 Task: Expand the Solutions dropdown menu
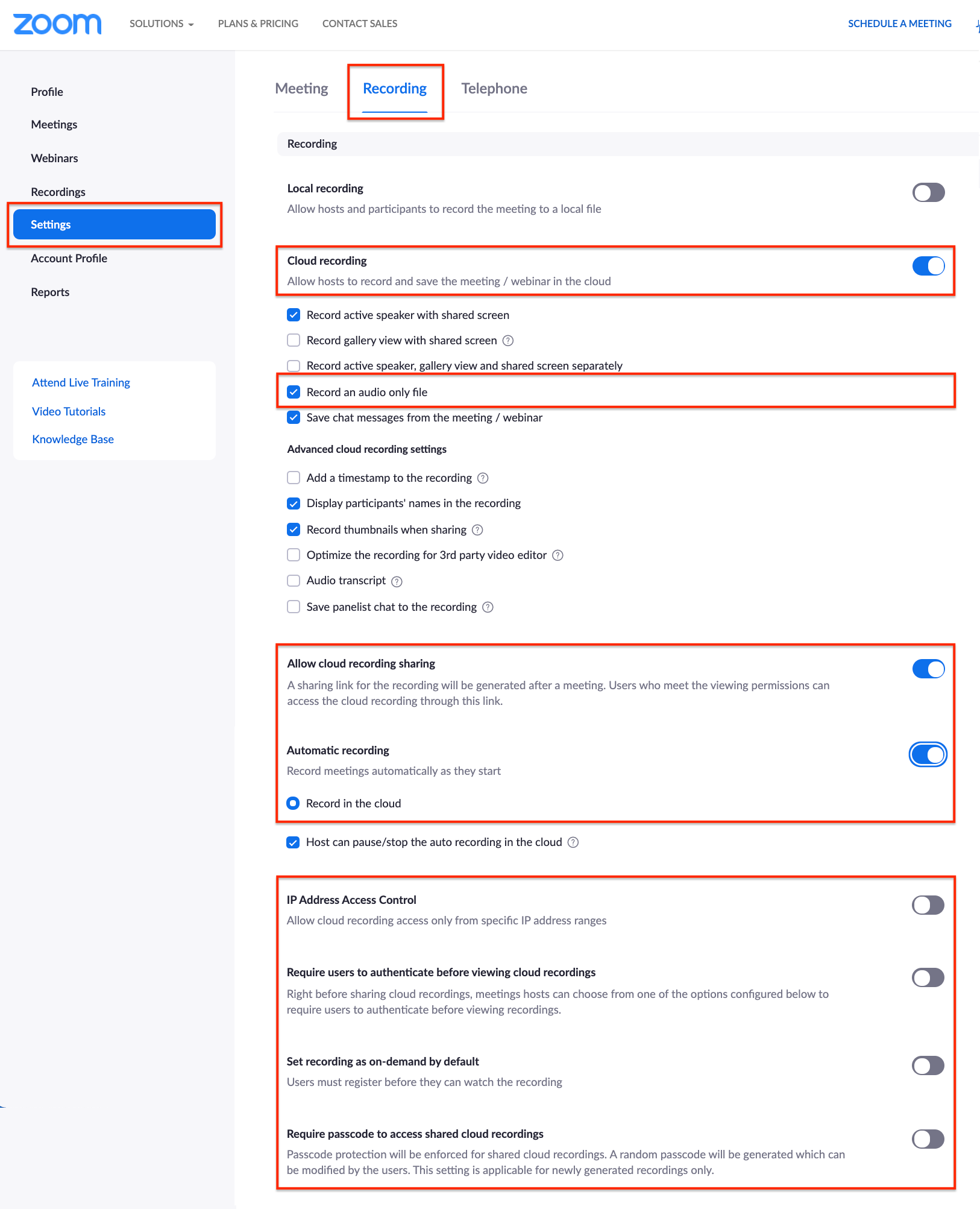tap(162, 24)
